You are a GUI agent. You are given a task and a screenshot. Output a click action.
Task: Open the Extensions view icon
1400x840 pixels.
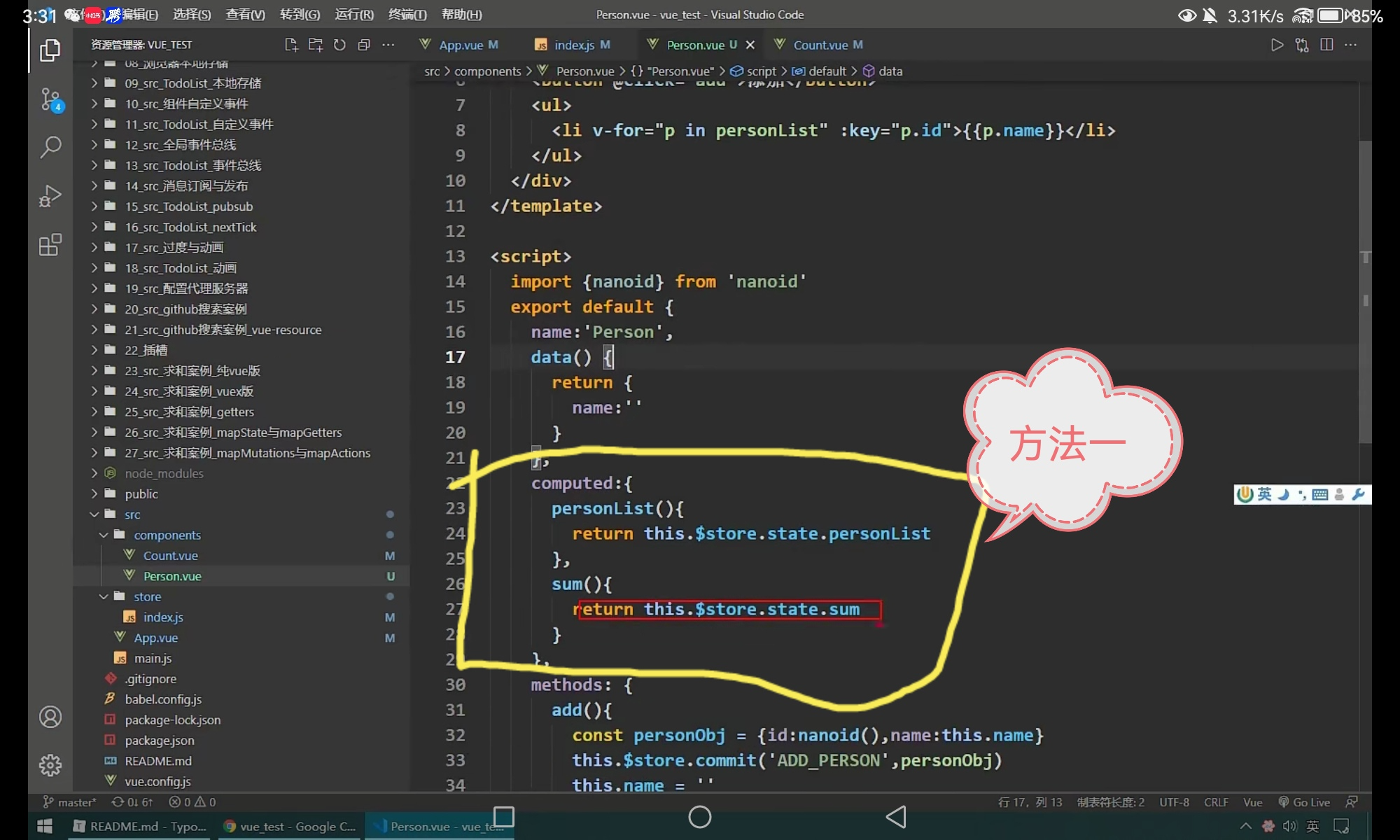tap(50, 245)
